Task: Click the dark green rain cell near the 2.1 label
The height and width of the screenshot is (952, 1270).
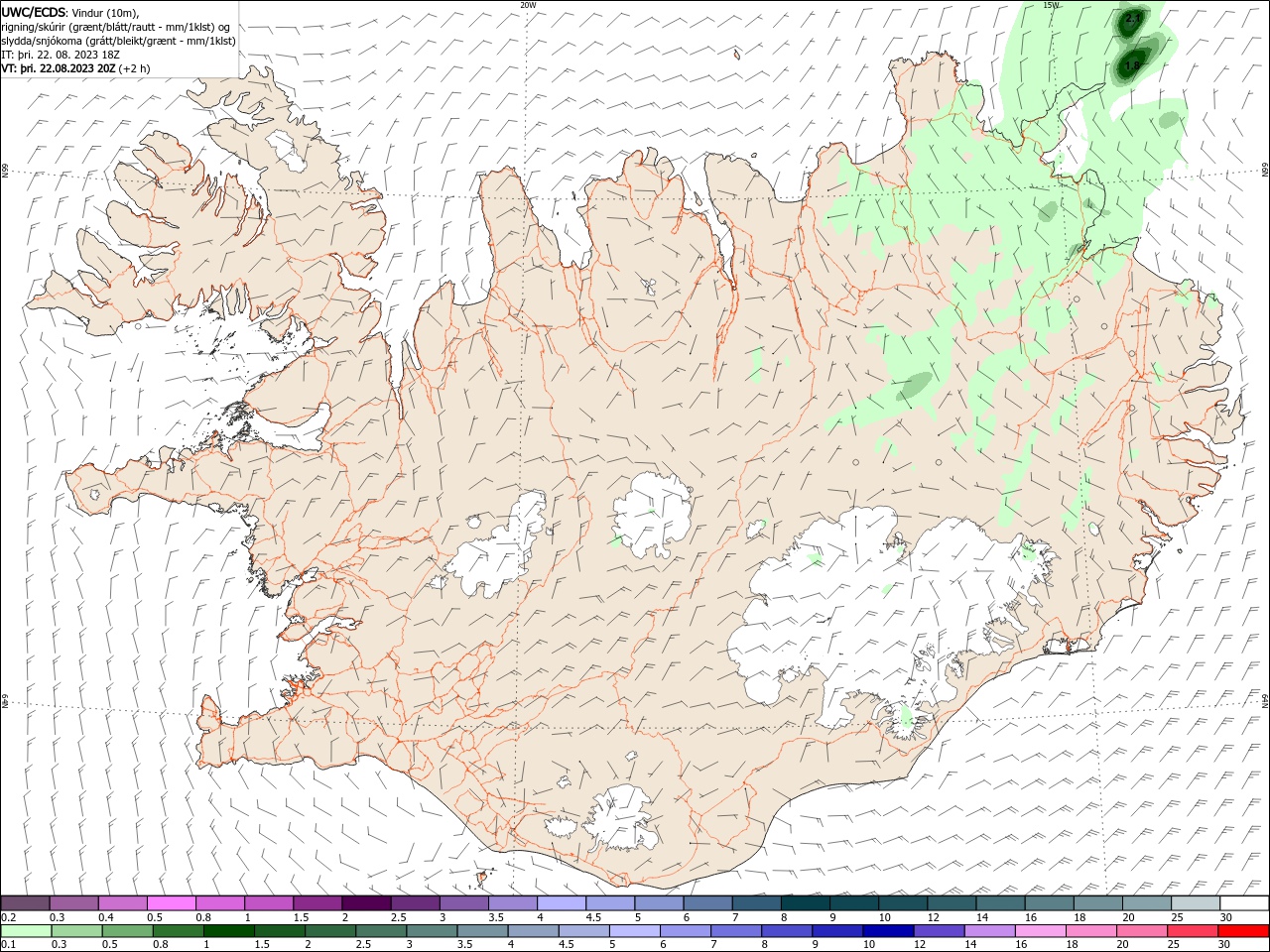Action: [1132, 22]
